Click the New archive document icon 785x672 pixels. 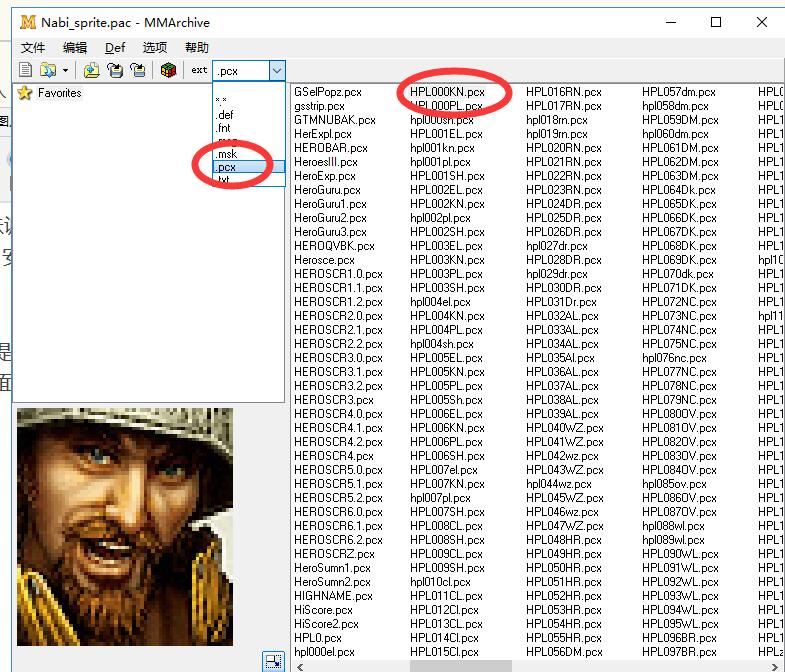25,70
